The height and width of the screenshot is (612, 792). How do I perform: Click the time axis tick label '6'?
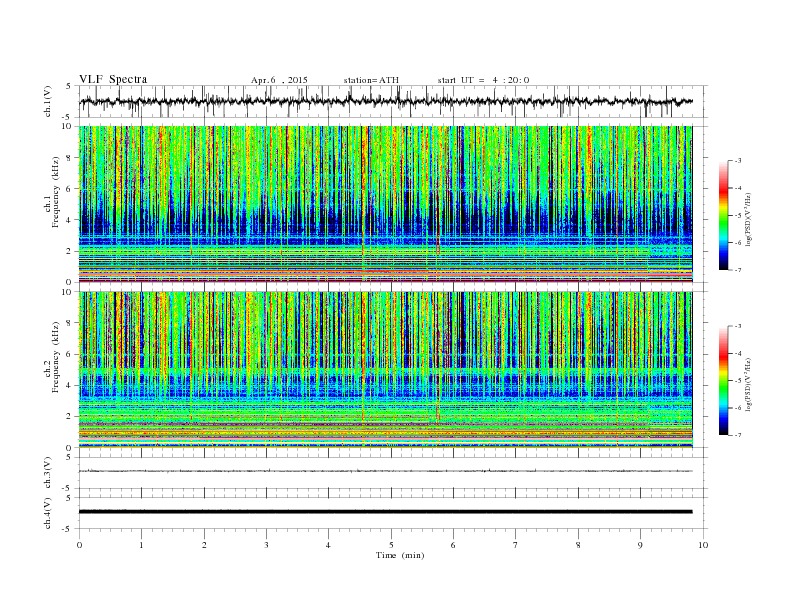(453, 545)
